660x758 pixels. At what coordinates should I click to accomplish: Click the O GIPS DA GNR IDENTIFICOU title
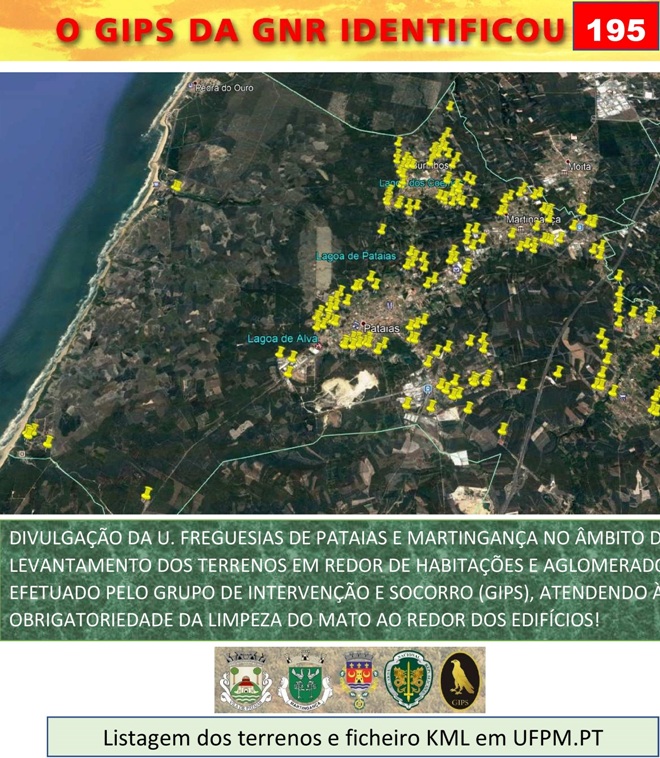(x=310, y=32)
